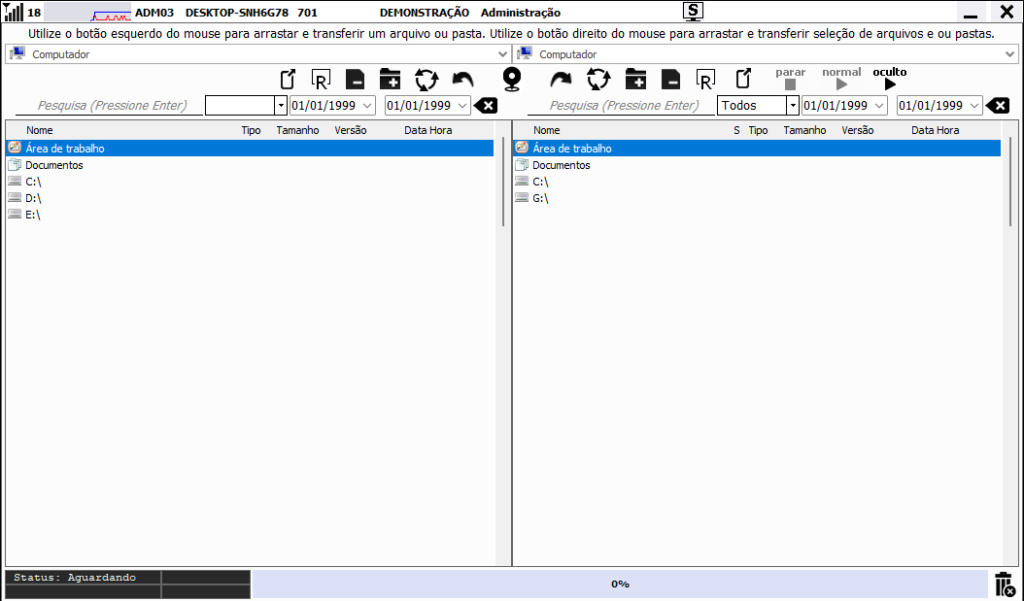Click the S monitor icon in title bar
Viewport: 1024px width, 601px height.
click(x=693, y=11)
